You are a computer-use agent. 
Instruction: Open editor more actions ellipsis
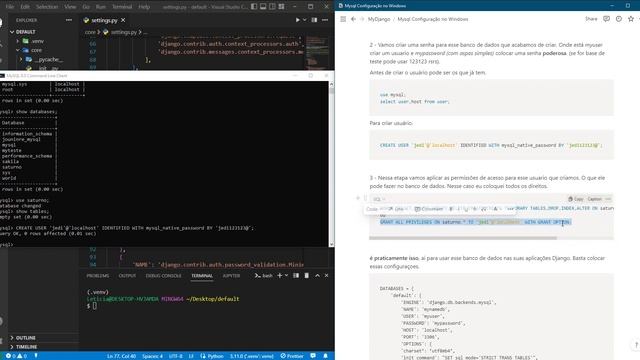(x=325, y=20)
